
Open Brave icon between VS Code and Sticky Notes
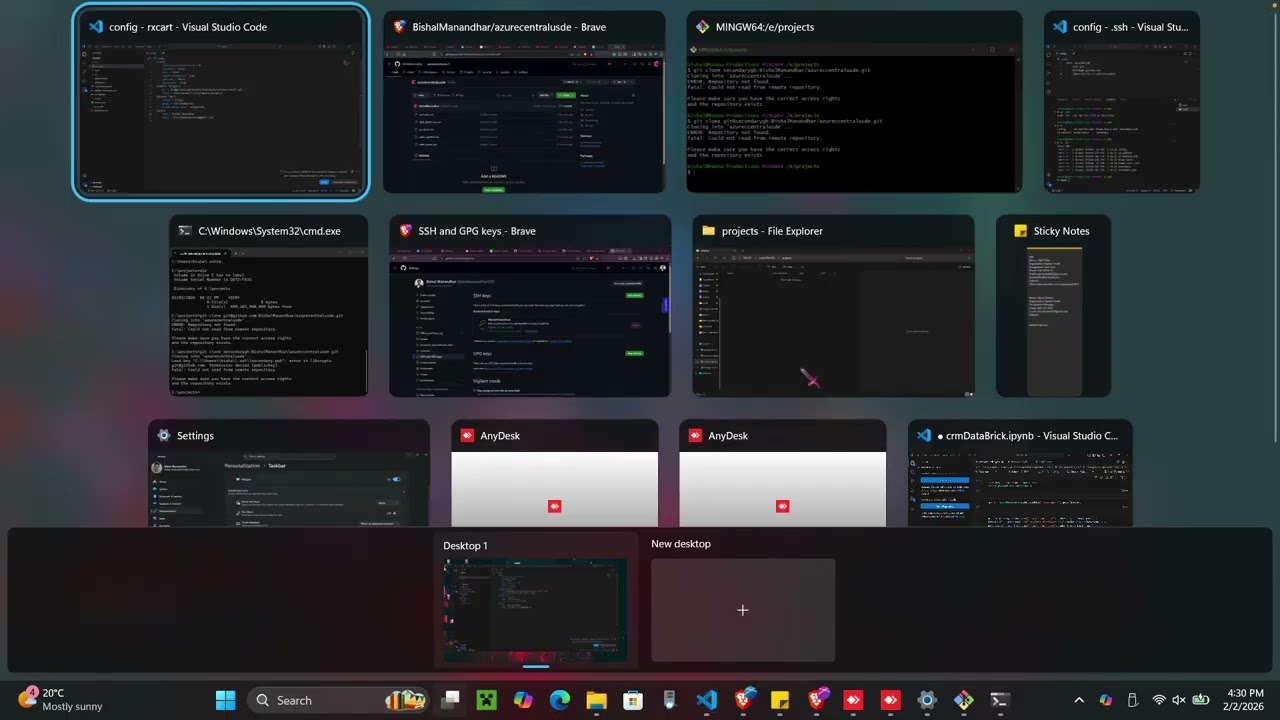pos(744,700)
